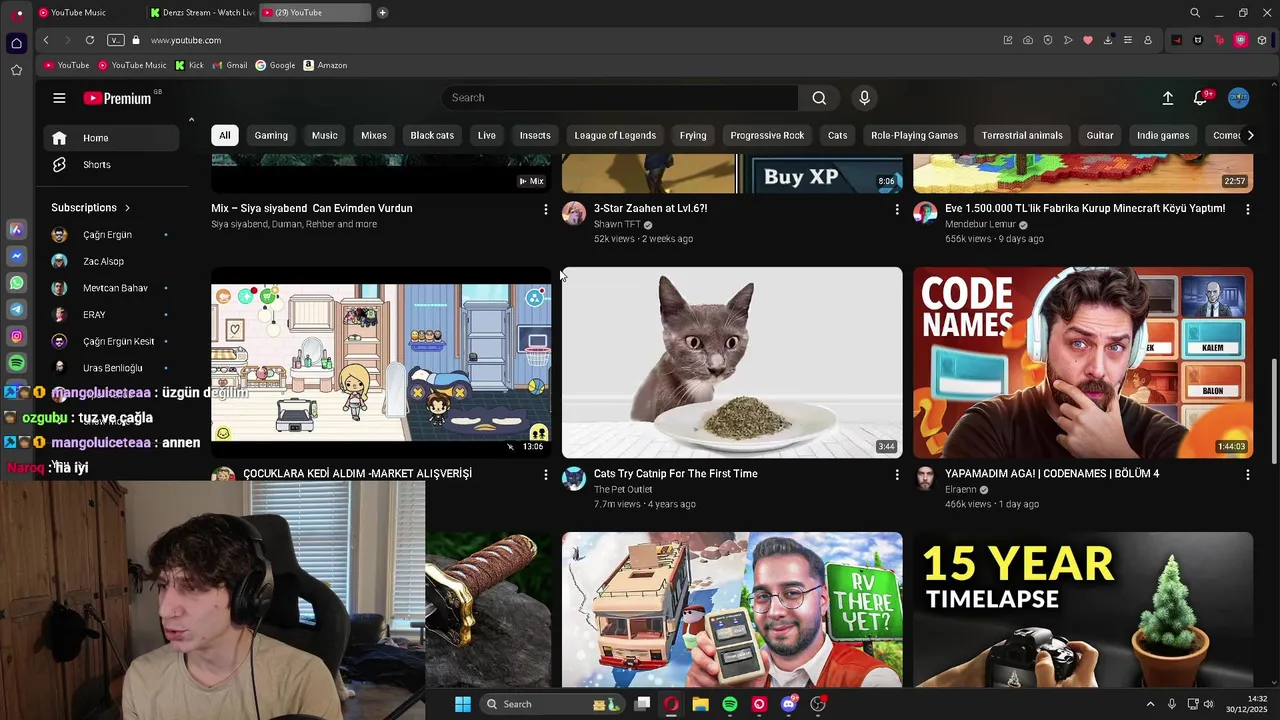This screenshot has height=720, width=1280.
Task: Click the YouTube search input field
Action: [x=620, y=98]
